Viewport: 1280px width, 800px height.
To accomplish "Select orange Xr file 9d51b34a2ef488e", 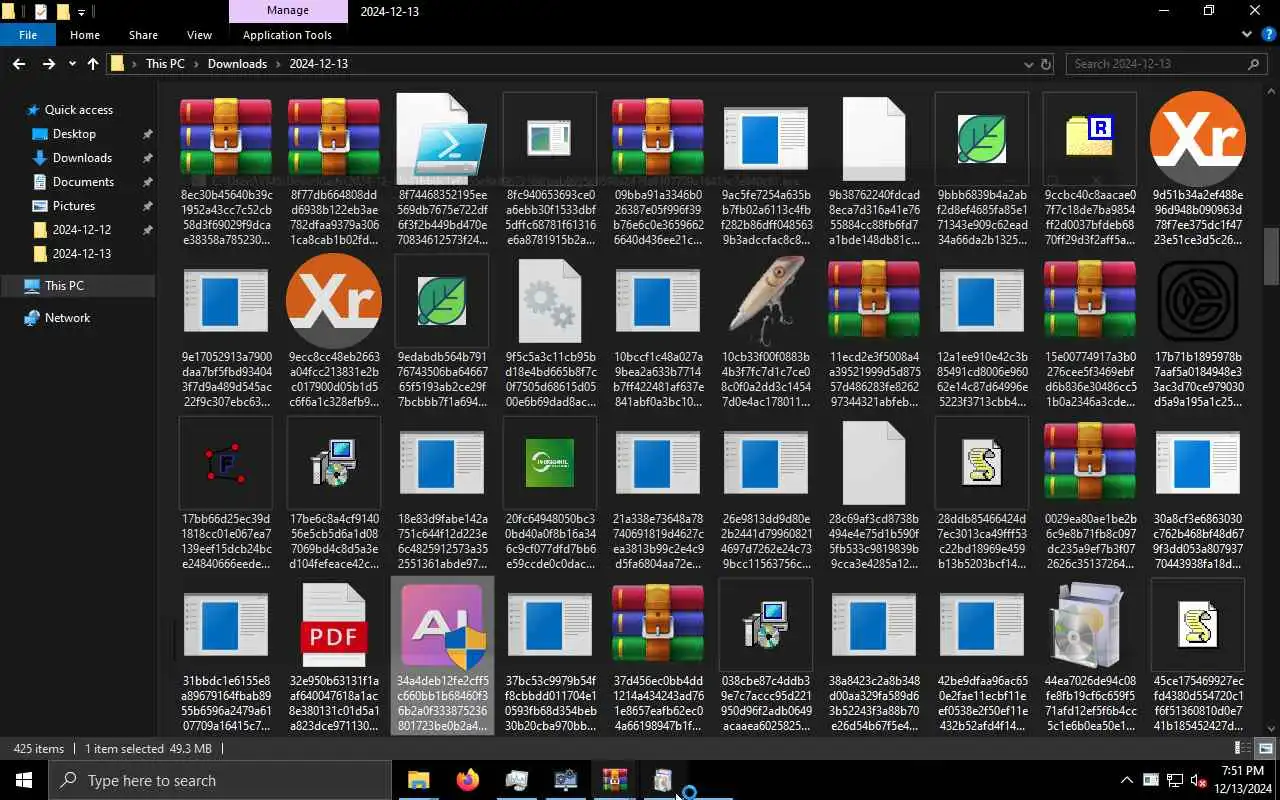I will pos(1198,170).
